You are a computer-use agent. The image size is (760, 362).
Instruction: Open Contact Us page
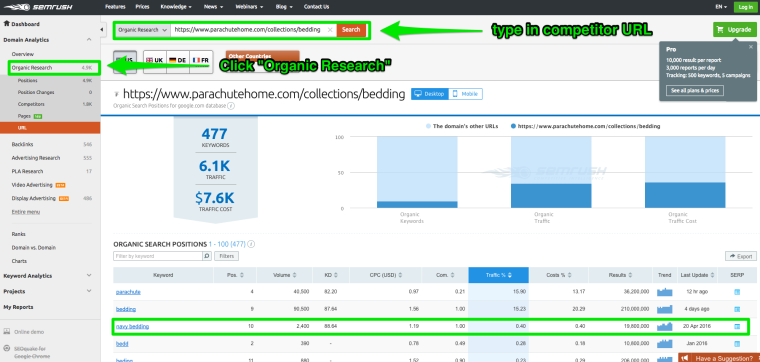pyautogui.click(x=317, y=7)
